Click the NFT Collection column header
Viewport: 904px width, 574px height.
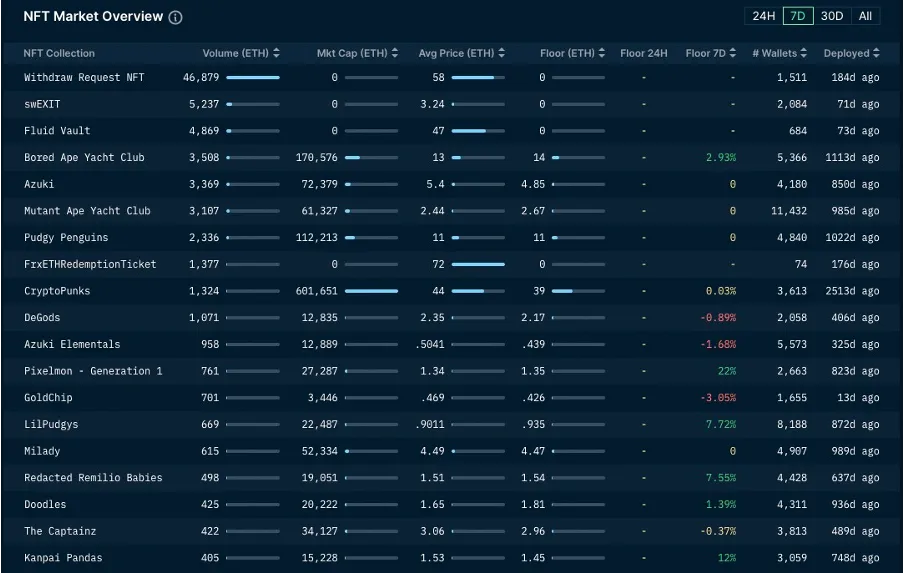(59, 53)
